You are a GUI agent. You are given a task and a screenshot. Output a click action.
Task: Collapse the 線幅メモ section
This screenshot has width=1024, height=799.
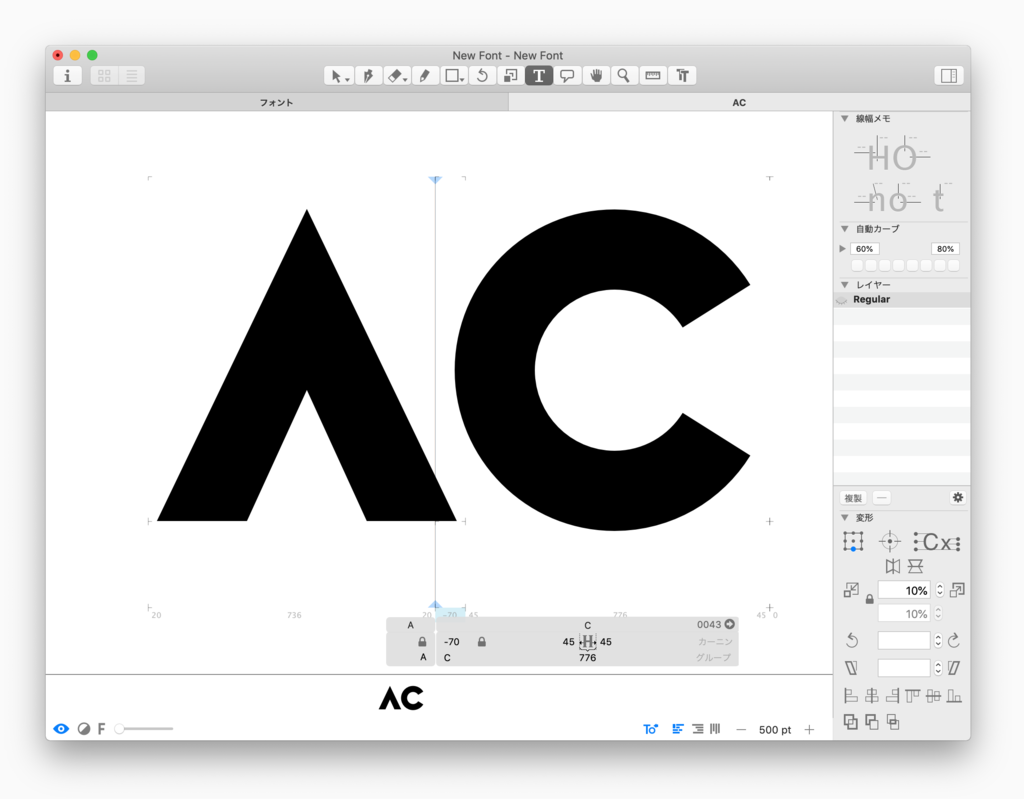[844, 119]
